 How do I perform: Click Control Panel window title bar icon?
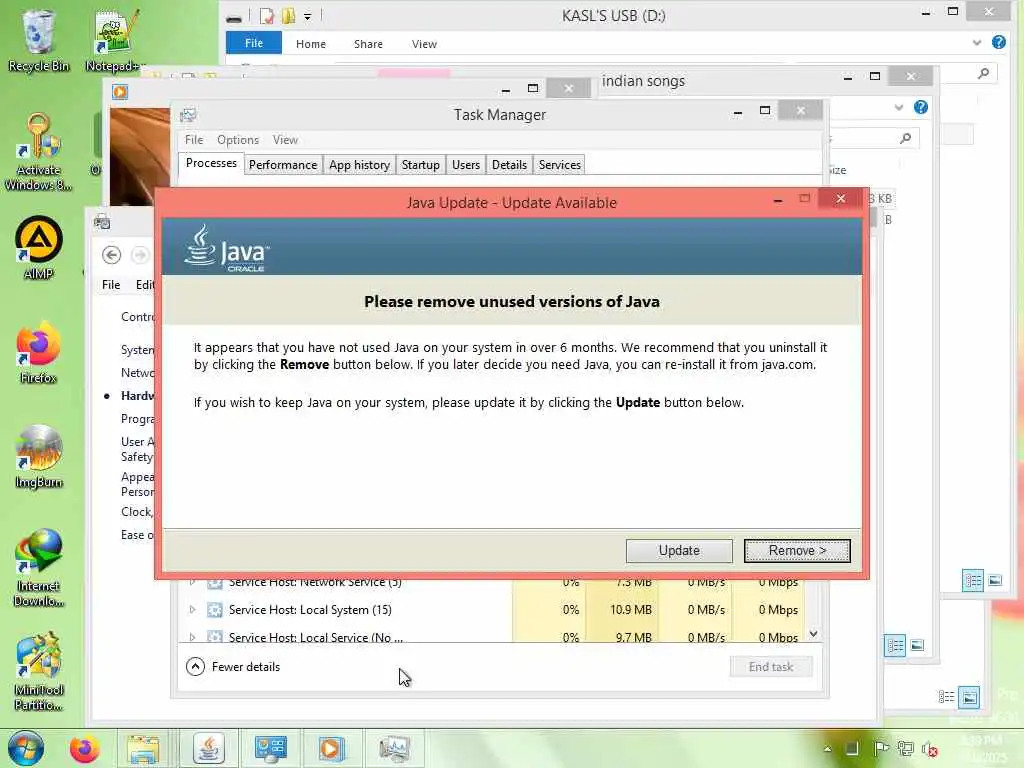[x=102, y=222]
